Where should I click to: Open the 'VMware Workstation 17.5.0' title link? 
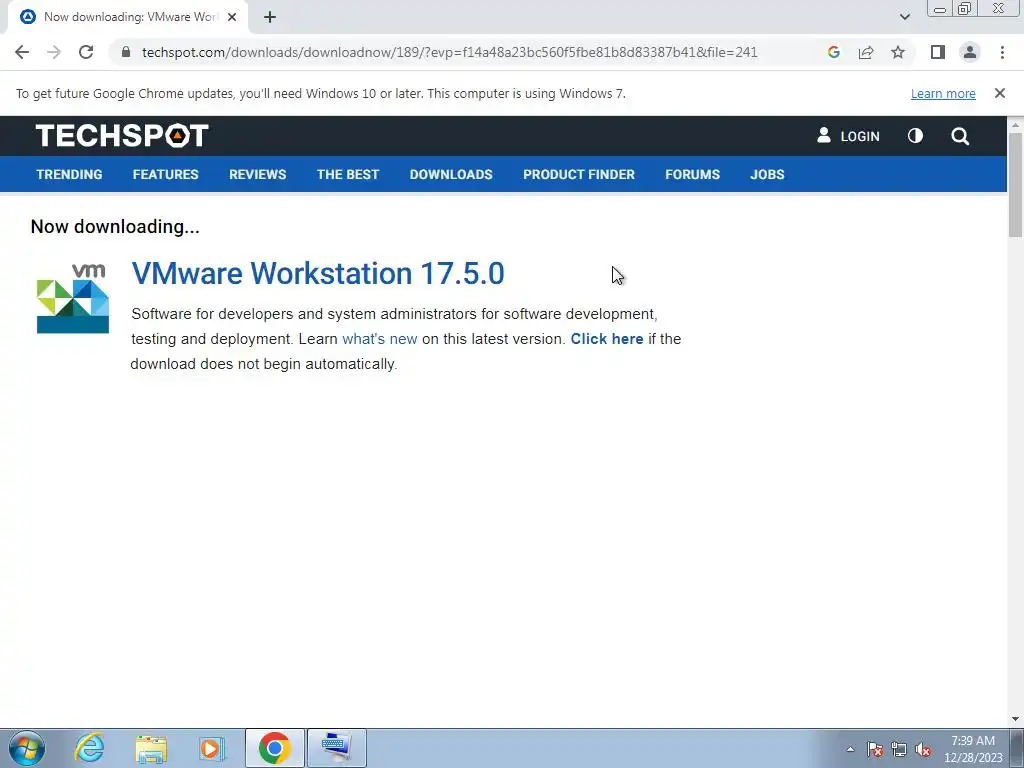[317, 273]
